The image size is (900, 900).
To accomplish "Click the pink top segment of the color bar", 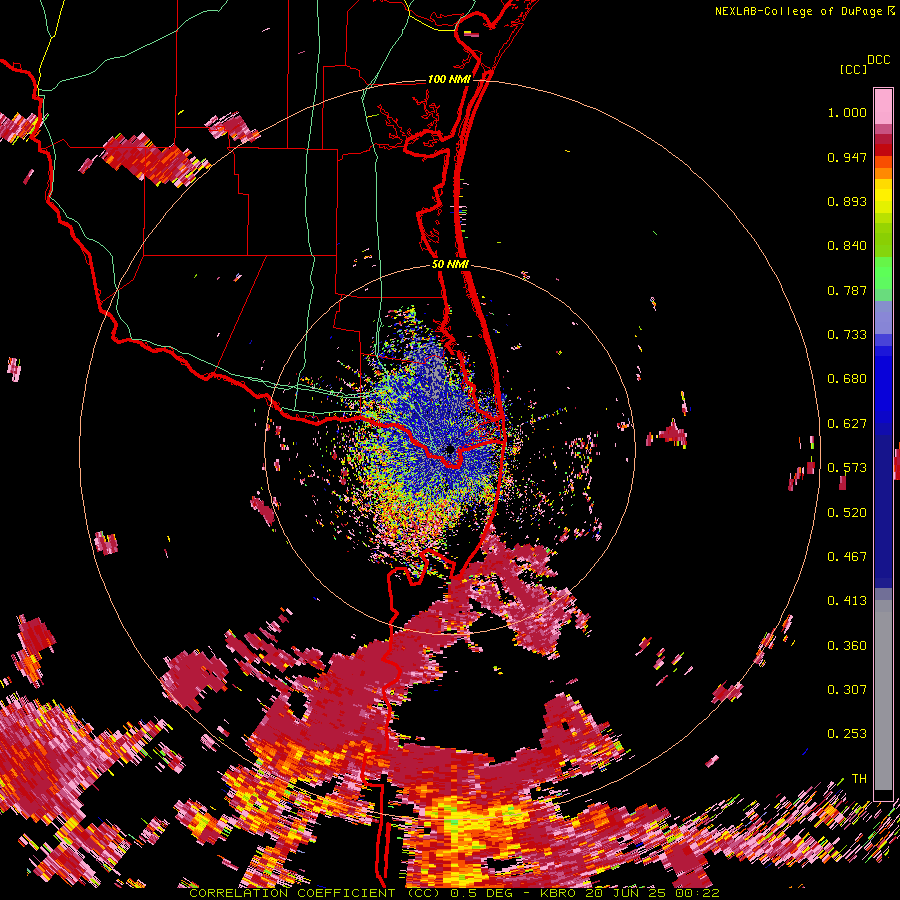I will [x=883, y=106].
